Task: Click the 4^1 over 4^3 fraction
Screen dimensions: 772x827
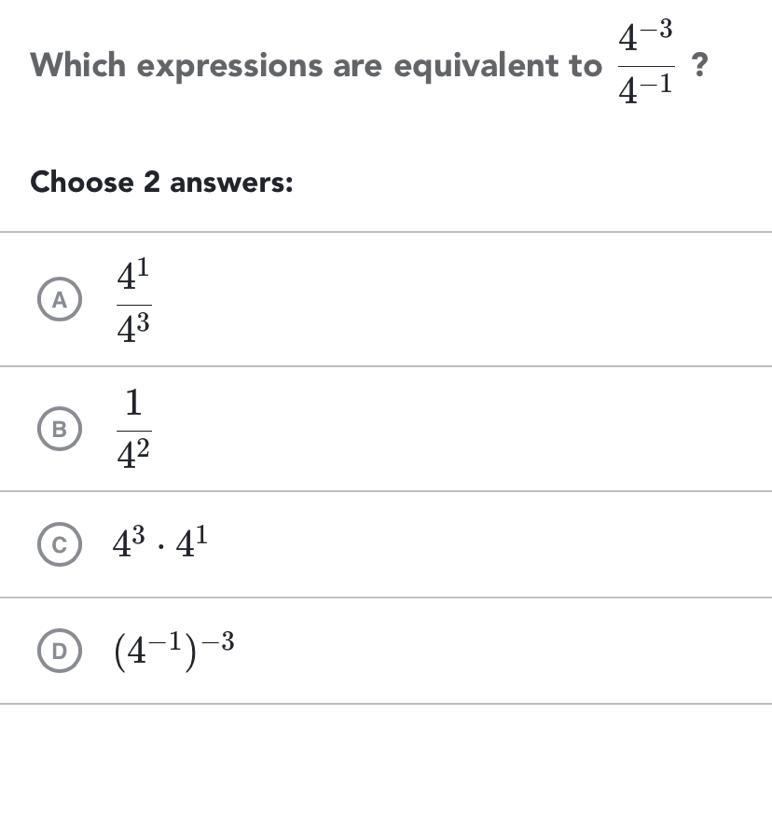Action: point(134,300)
